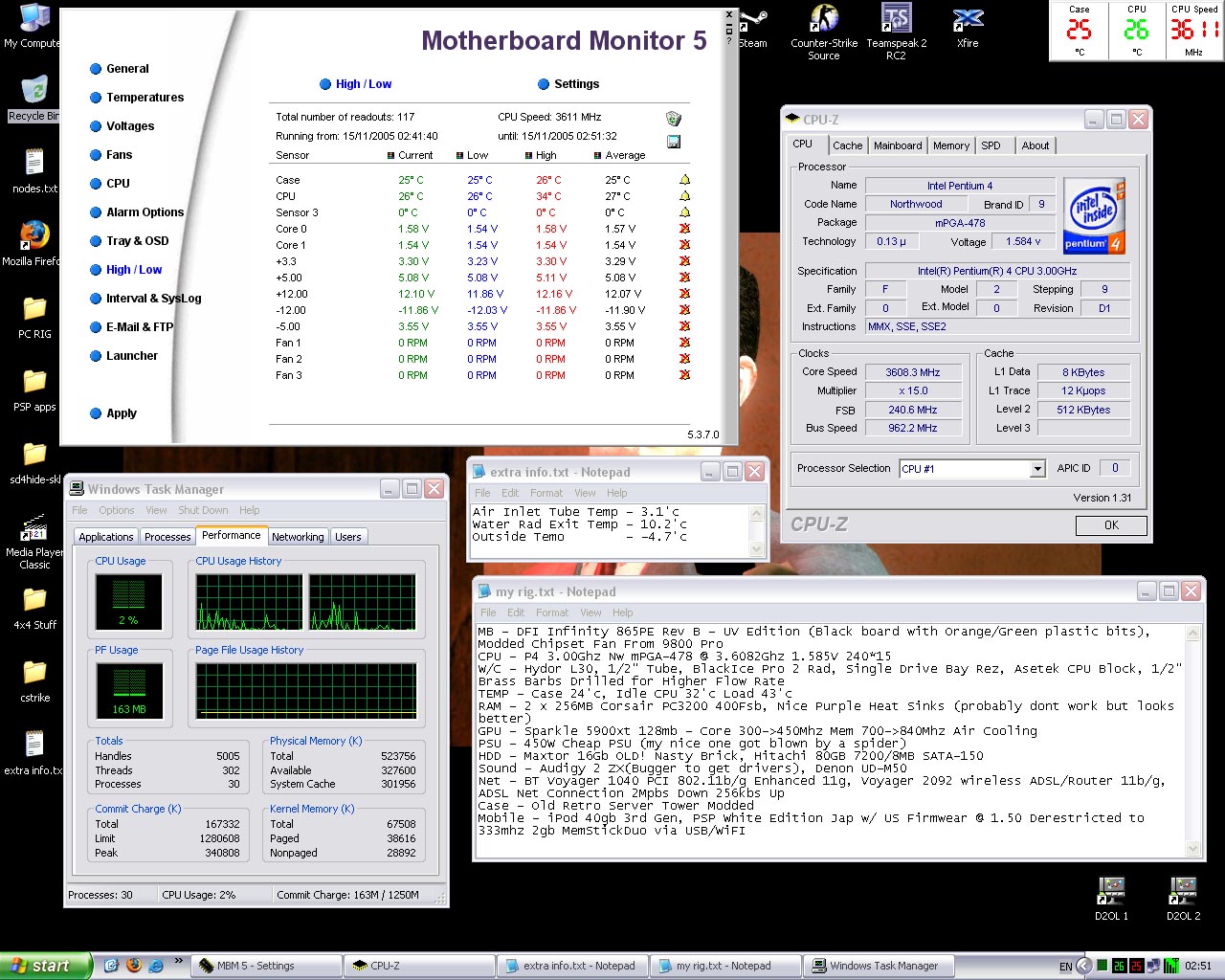Click the reset readouts bin icon in Motherboard Monitor

click(674, 118)
